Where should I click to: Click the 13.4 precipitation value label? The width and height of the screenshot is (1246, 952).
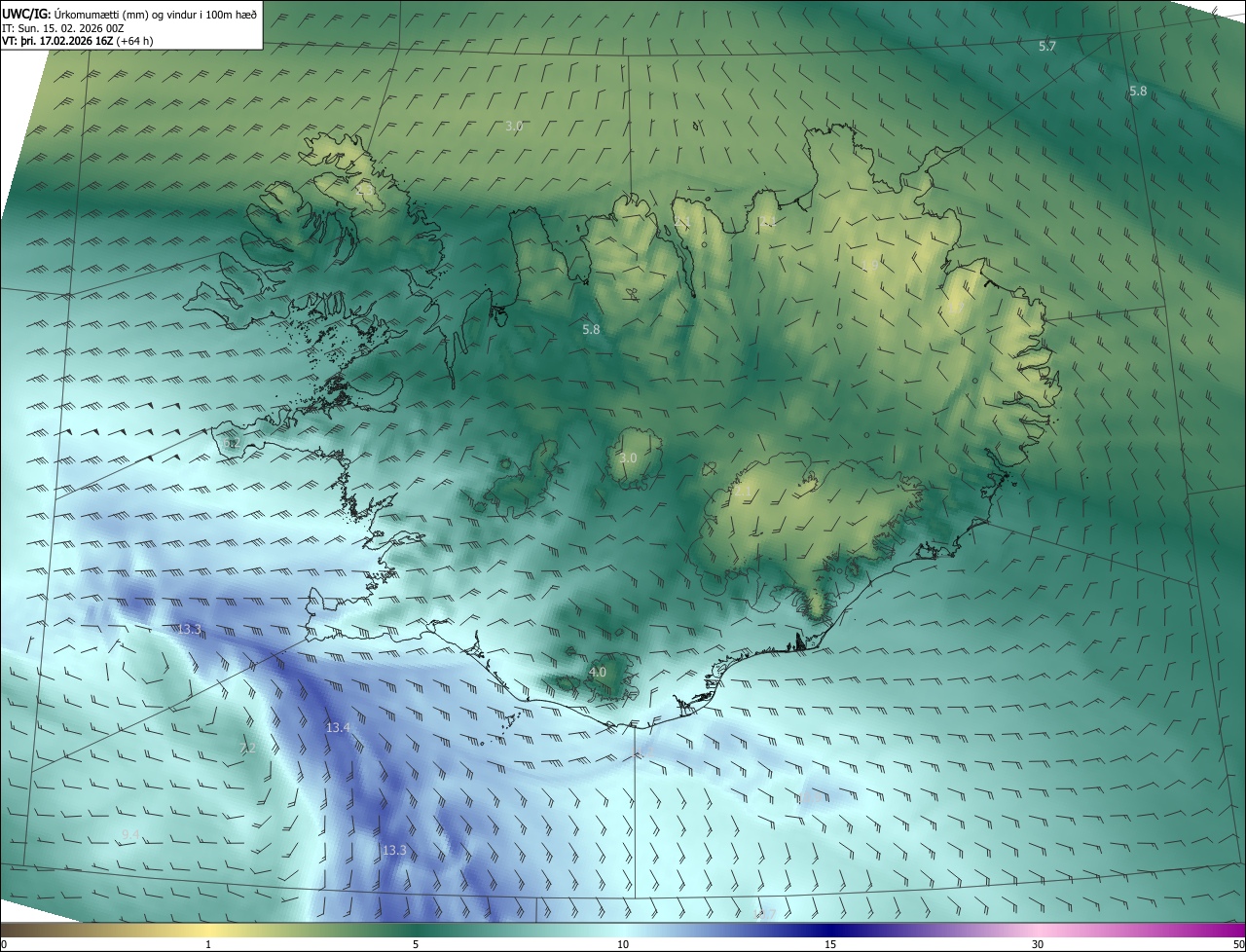pos(338,728)
